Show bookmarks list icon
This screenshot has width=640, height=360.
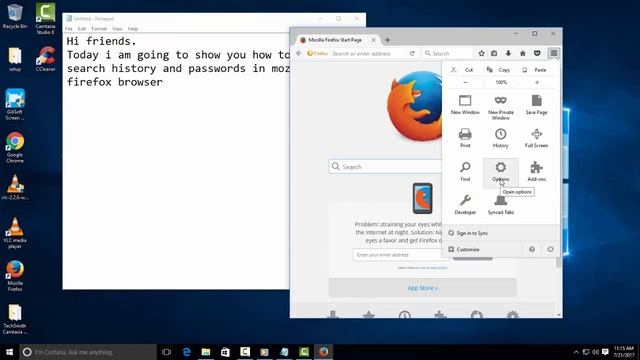tap(494, 53)
